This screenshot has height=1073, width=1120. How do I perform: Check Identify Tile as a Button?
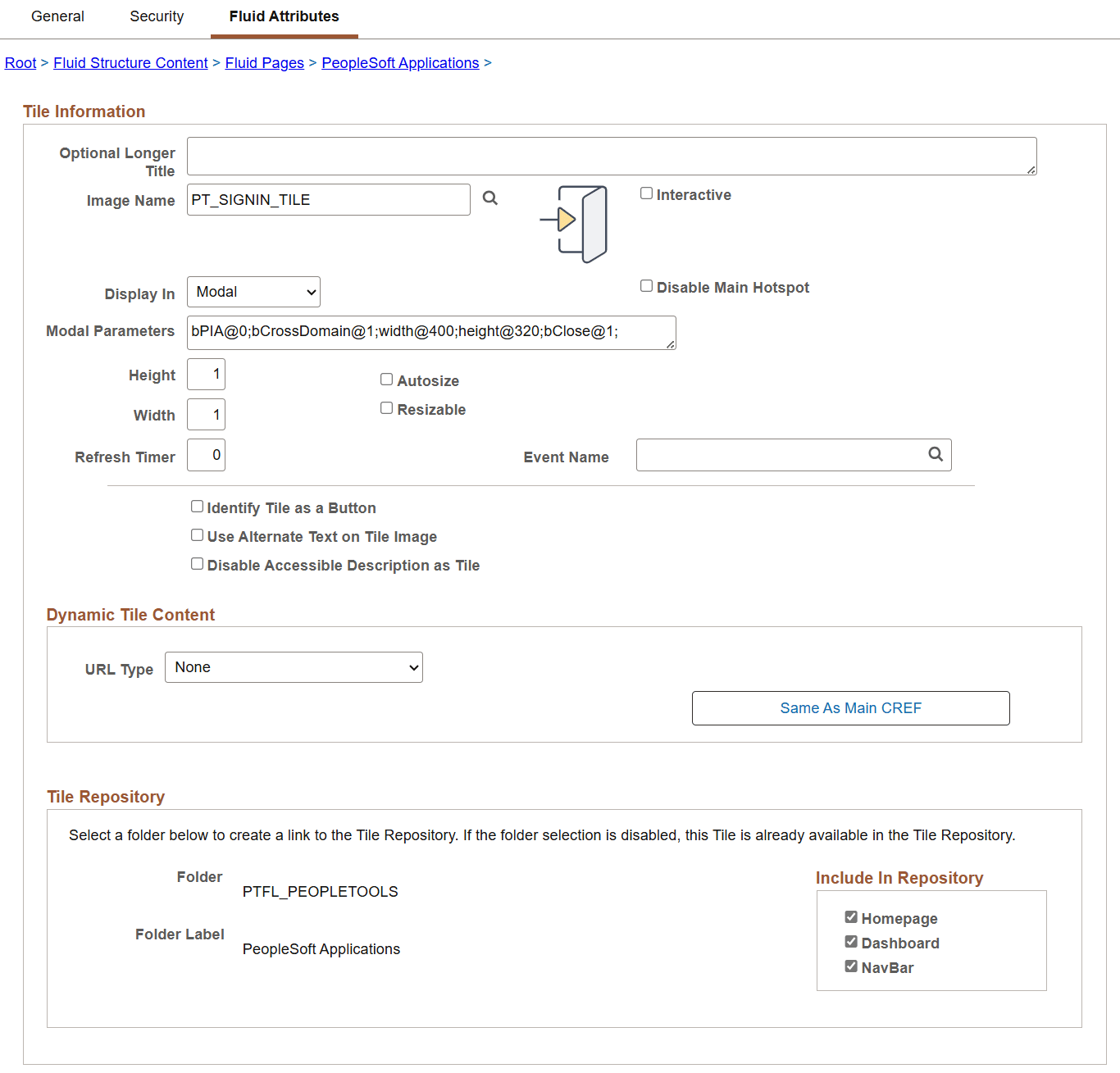(197, 506)
